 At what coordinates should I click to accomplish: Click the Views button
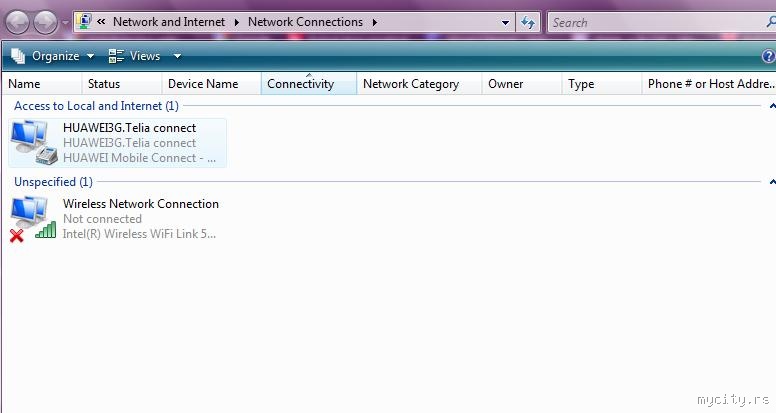135,56
